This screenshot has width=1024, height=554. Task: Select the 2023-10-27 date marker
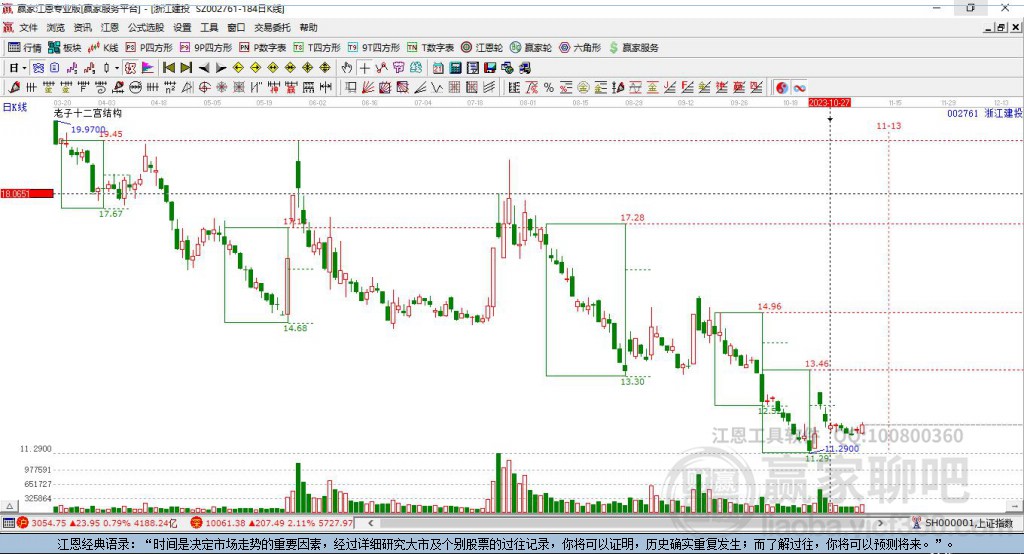tap(829, 103)
